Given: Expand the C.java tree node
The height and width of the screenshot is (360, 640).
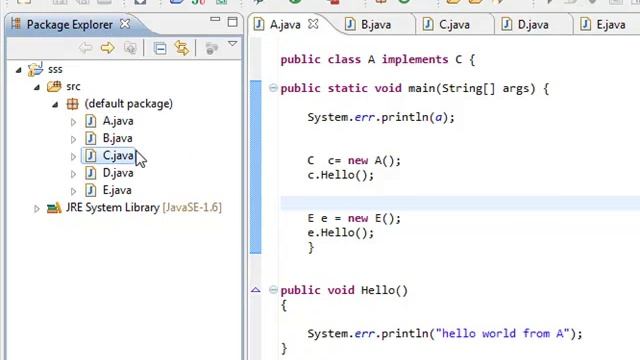Looking at the screenshot, I should click(73, 157).
